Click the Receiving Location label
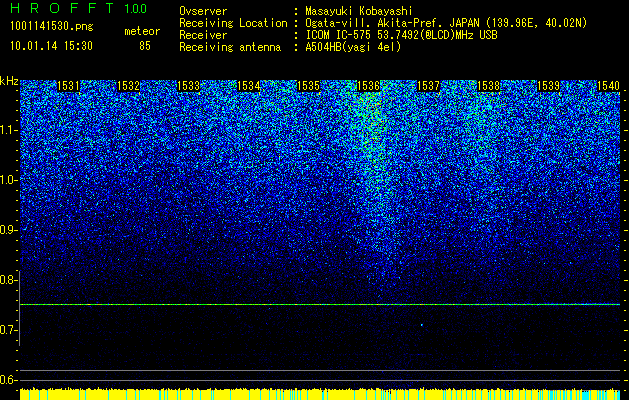Viewport: 629px width, 400px height. [x=233, y=24]
